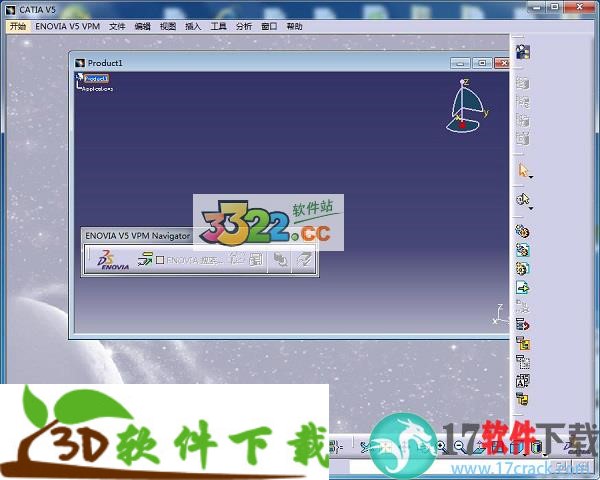The image size is (600, 480).
Task: Click the 3D compass in the viewport
Action: click(x=465, y=107)
